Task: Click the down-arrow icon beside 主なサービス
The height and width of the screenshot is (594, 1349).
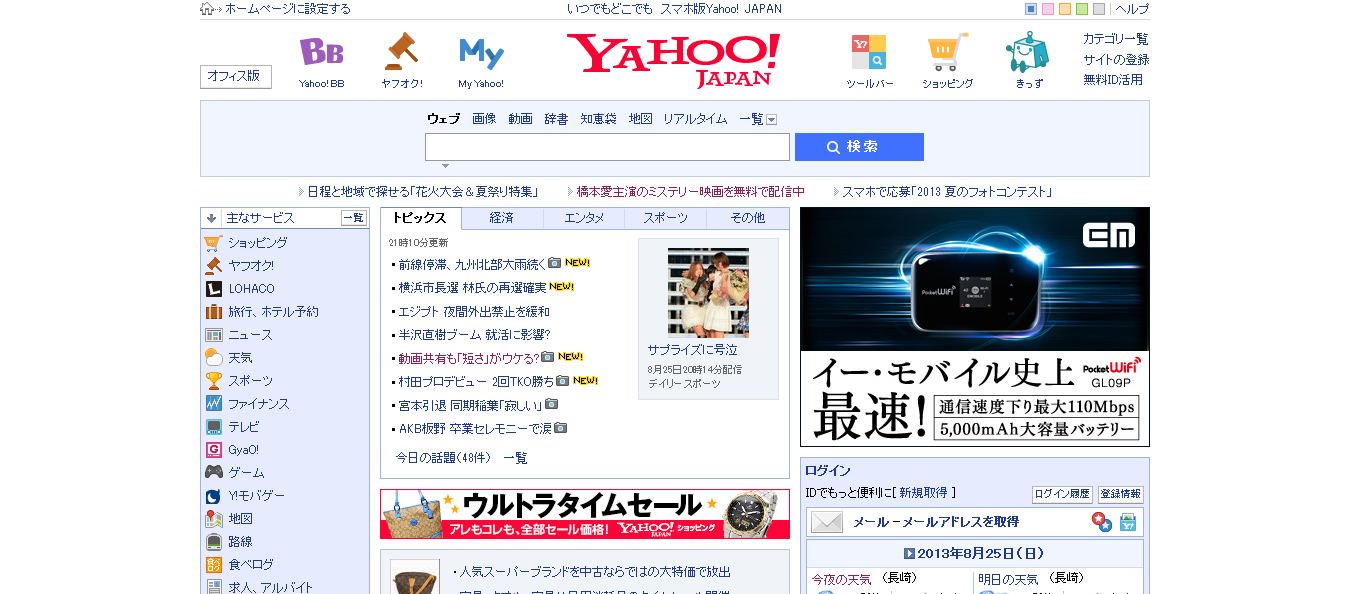Action: pos(212,217)
